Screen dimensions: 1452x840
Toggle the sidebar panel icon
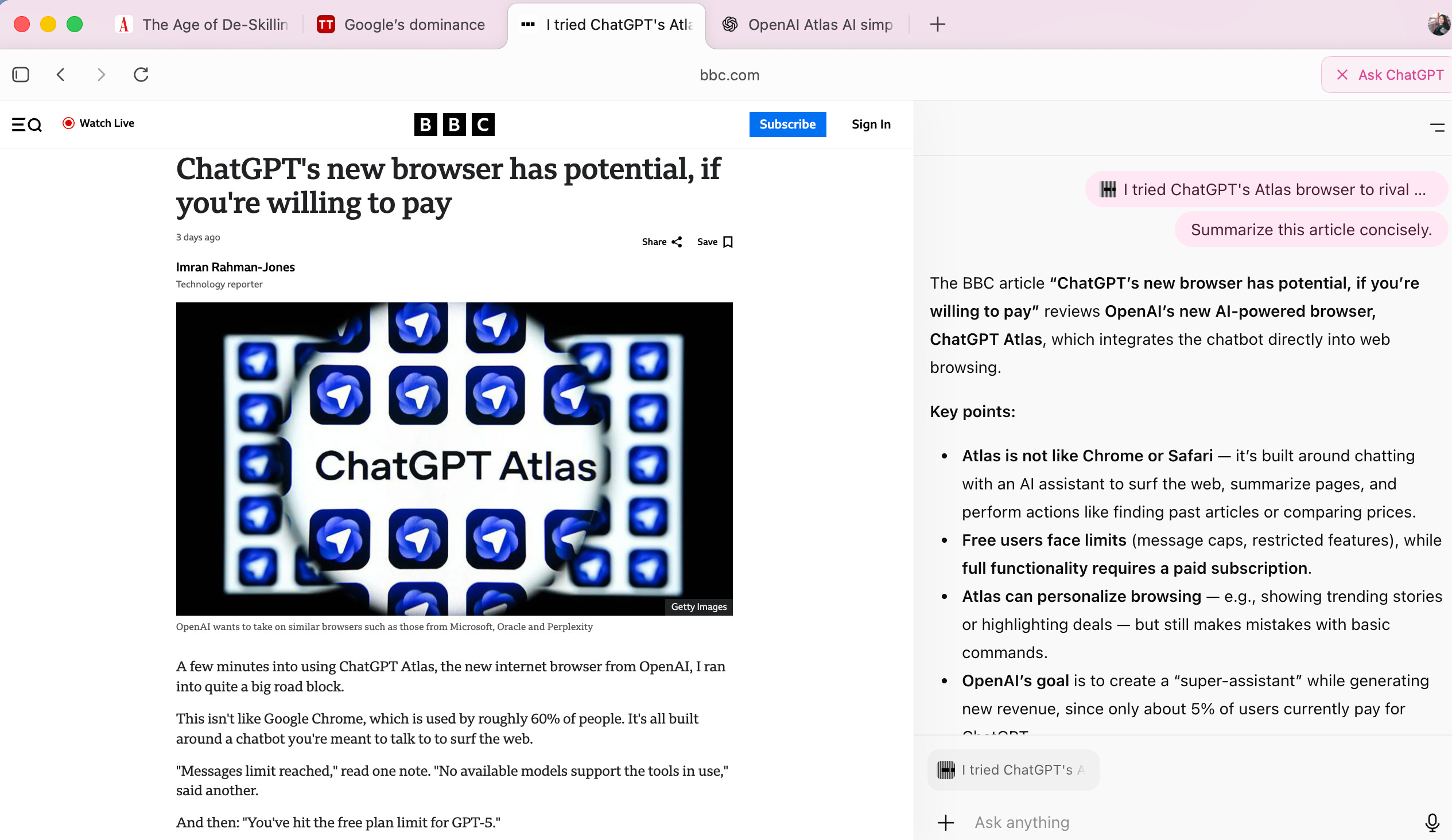click(21, 75)
